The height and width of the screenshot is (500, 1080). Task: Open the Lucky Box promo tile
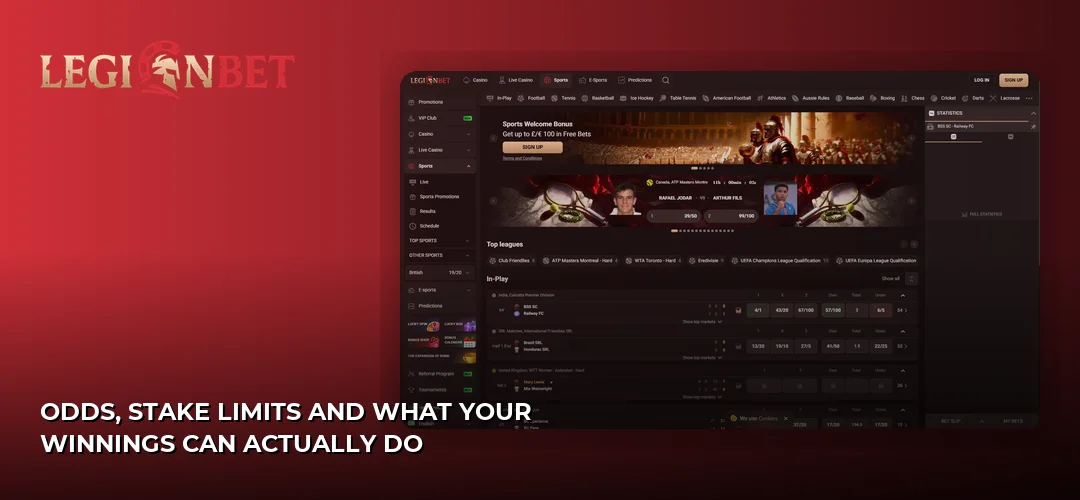pyautogui.click(x=459, y=324)
